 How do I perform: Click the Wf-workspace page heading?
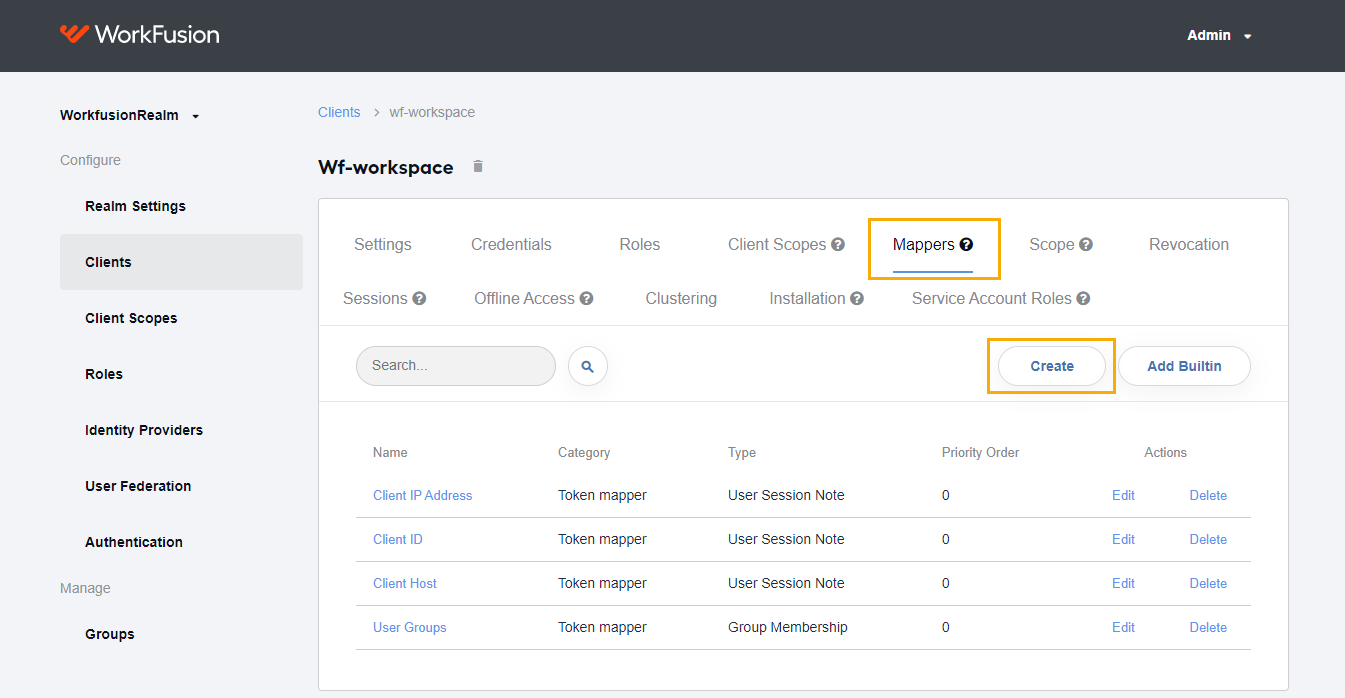tap(386, 167)
